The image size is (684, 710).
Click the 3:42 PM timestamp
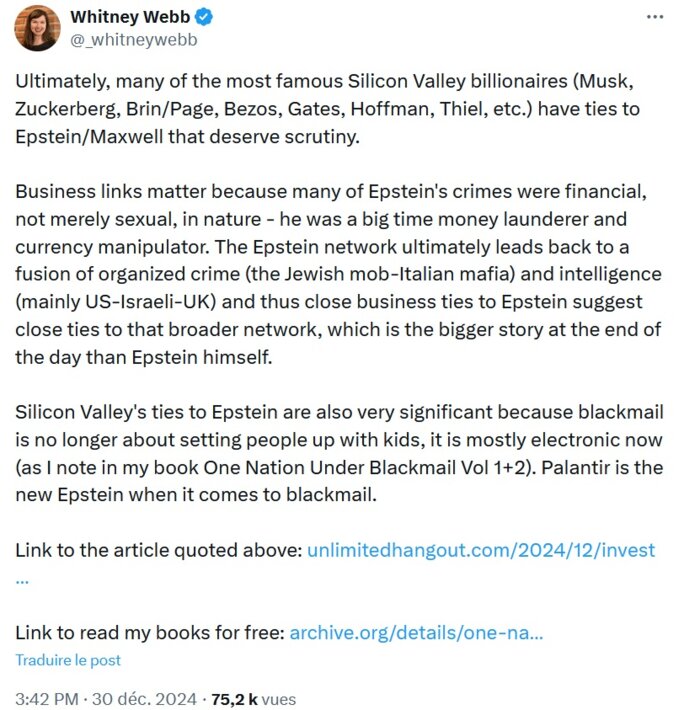tap(47, 699)
